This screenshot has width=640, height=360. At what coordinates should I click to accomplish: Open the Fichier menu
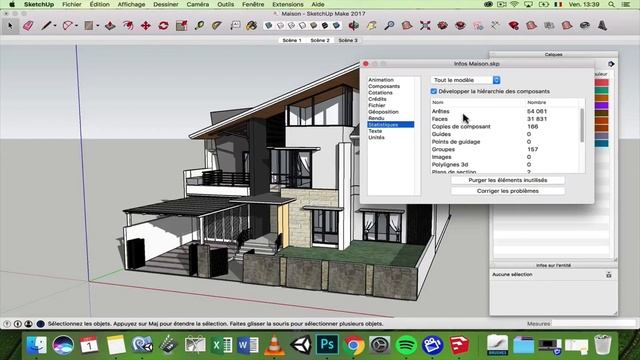pos(71,4)
